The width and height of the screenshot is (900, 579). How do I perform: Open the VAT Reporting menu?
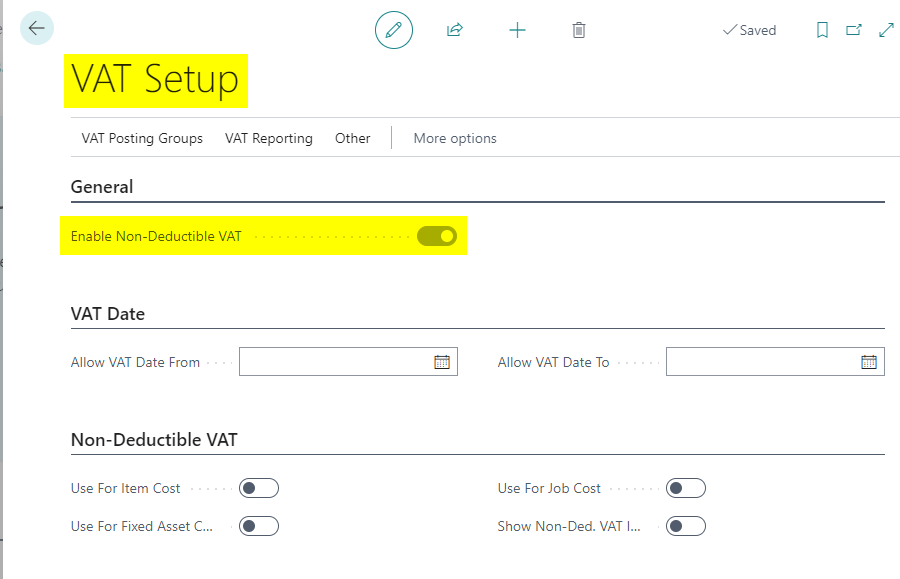click(269, 138)
